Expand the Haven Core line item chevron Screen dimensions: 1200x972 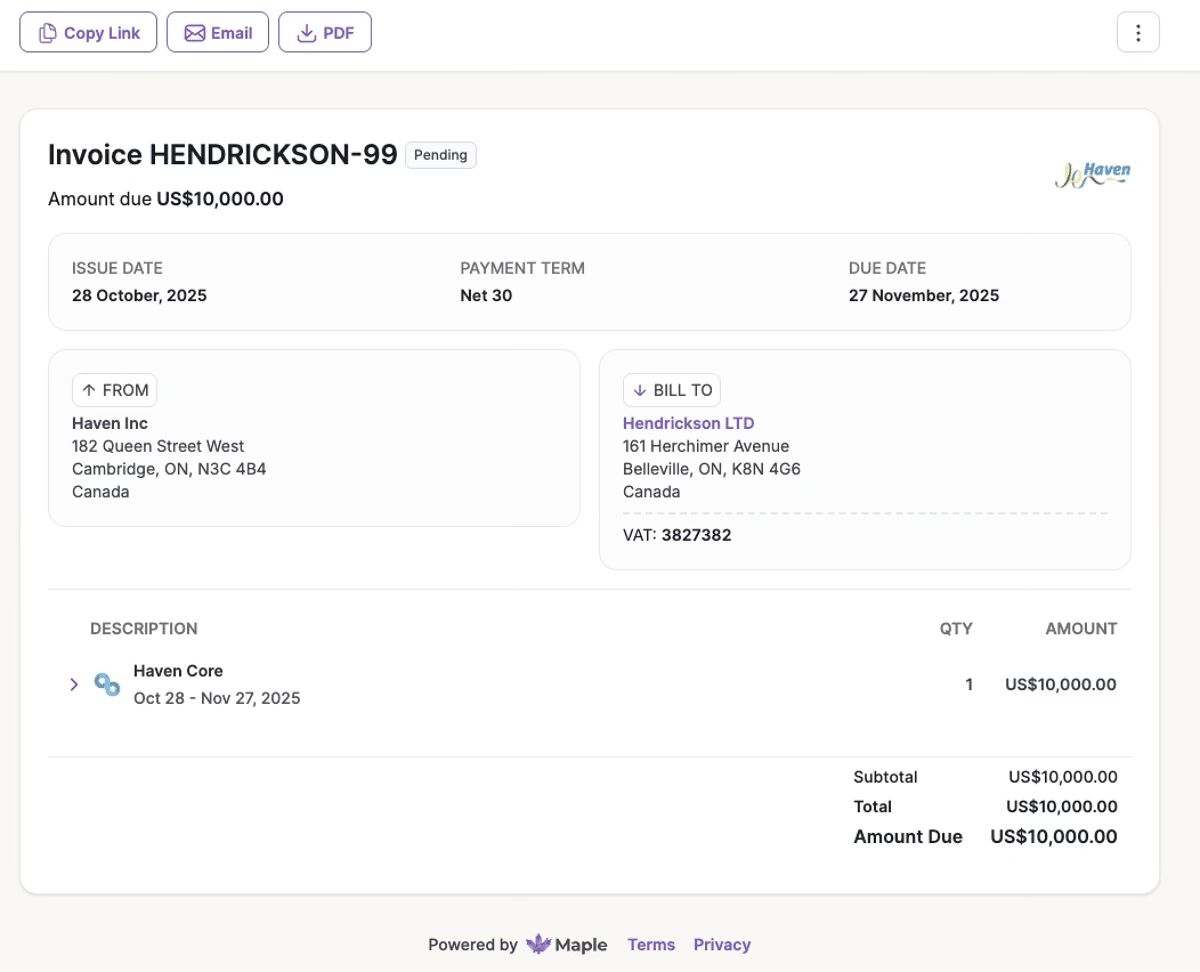(x=74, y=685)
